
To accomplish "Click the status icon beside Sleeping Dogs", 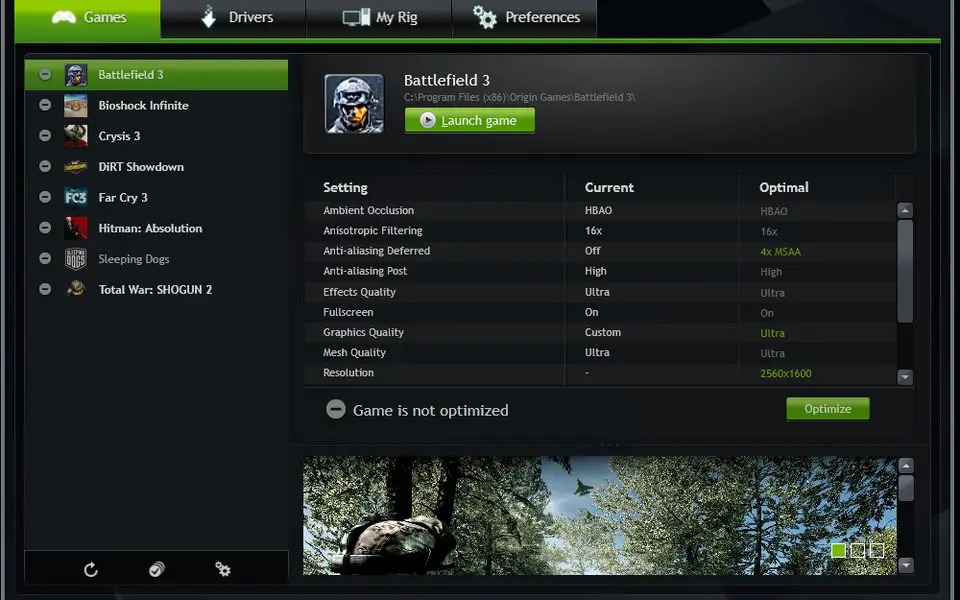I will 45,258.
